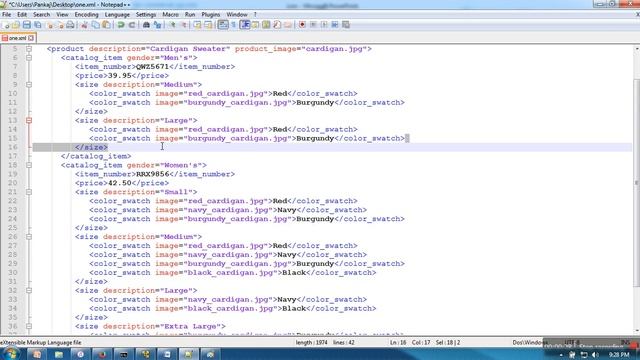Click the Run Macro Multiple Times icon
Screen dimensions: 640x360
click(335, 25)
